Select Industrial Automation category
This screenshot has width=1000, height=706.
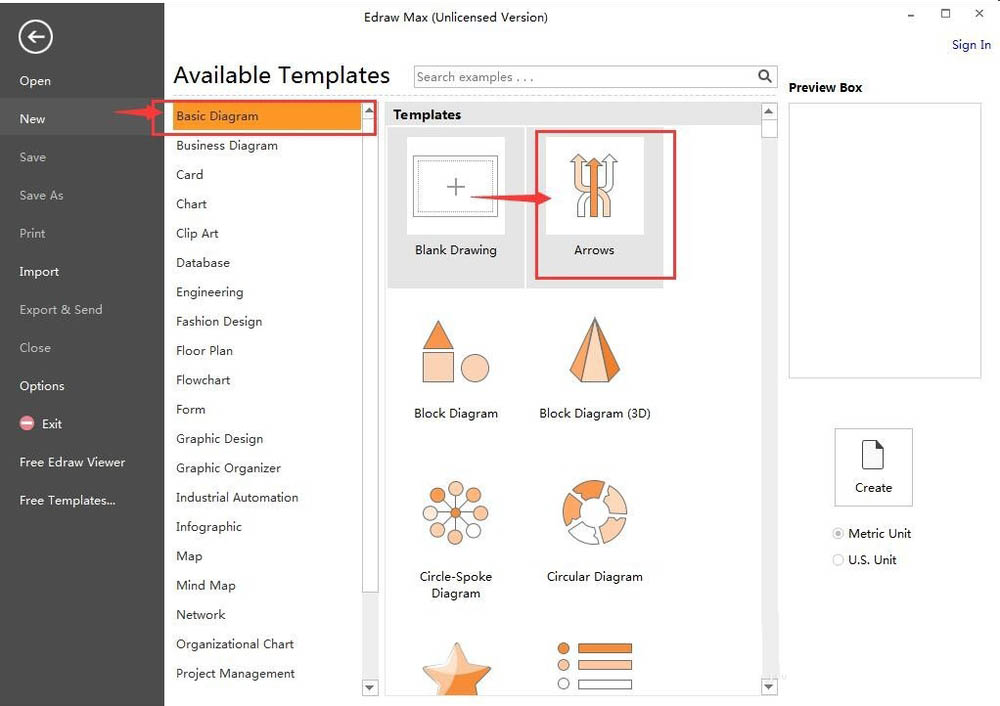click(237, 497)
